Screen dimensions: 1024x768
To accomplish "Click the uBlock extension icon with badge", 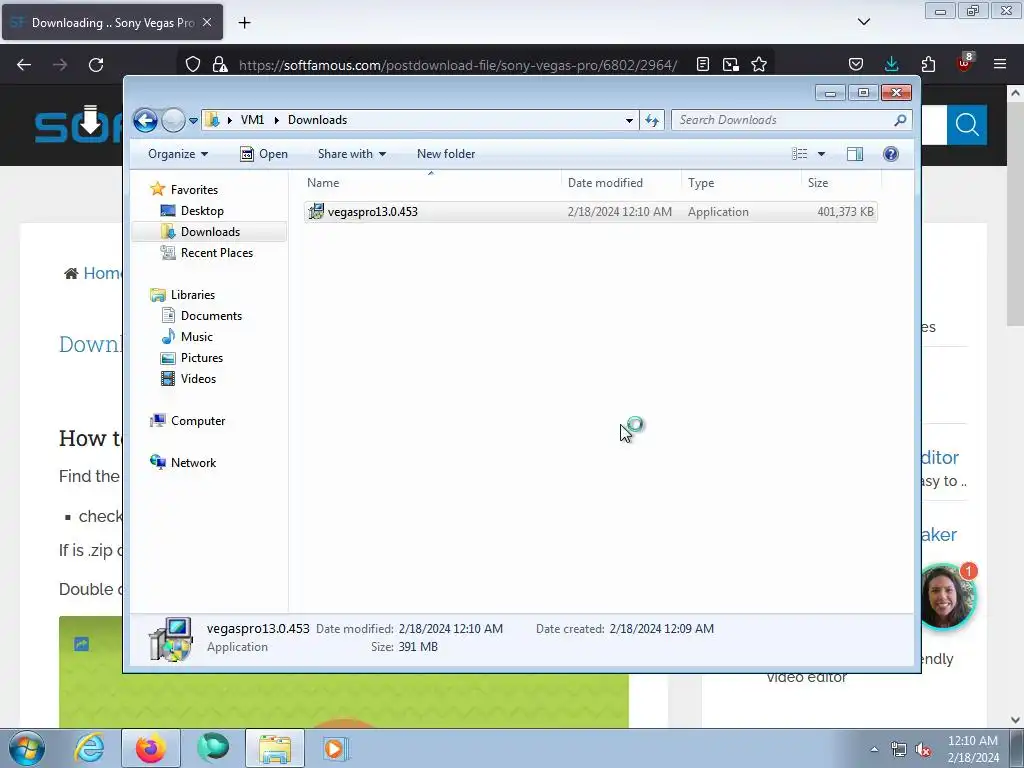I will 965,63.
